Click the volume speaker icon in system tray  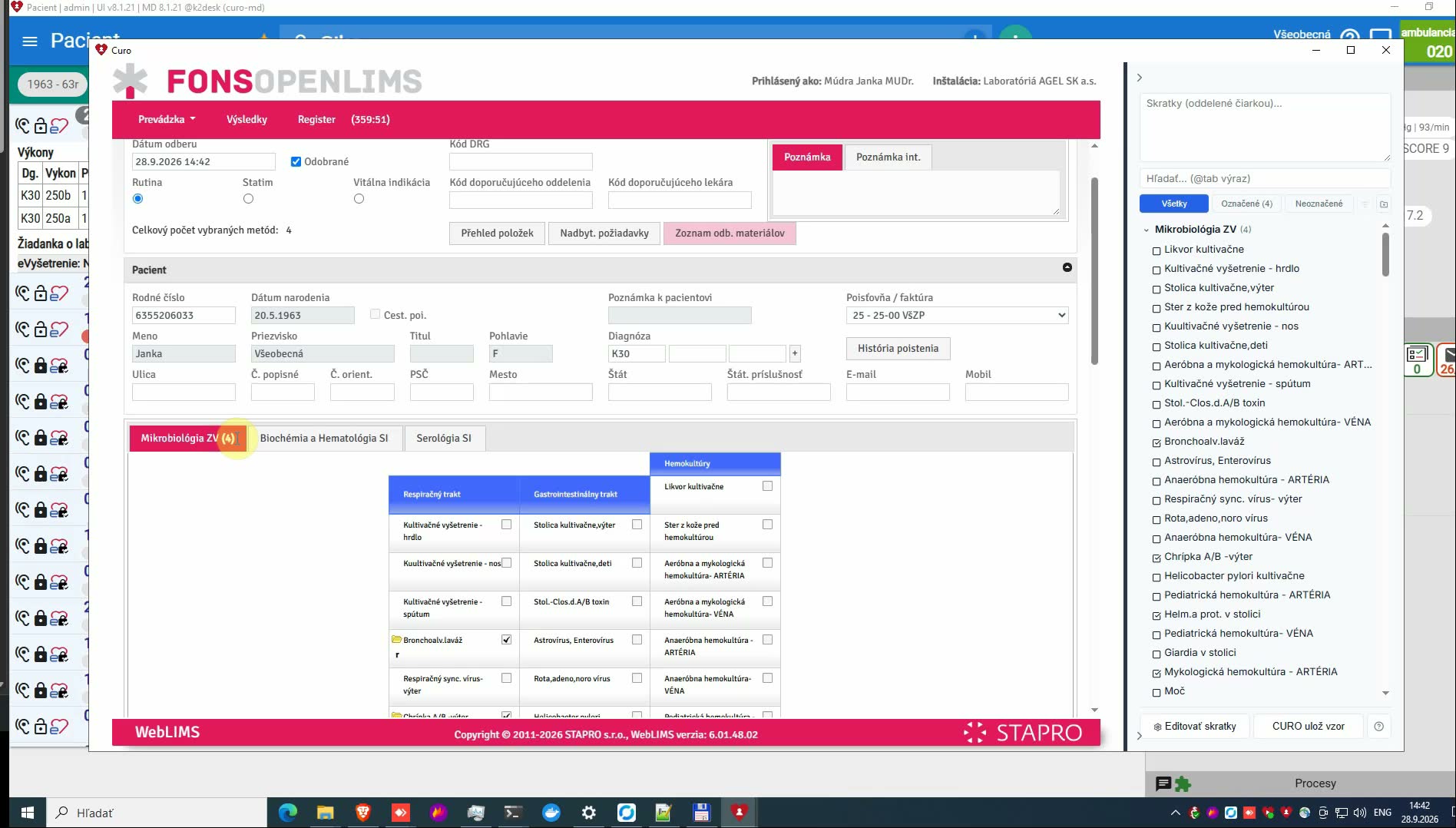click(1359, 813)
